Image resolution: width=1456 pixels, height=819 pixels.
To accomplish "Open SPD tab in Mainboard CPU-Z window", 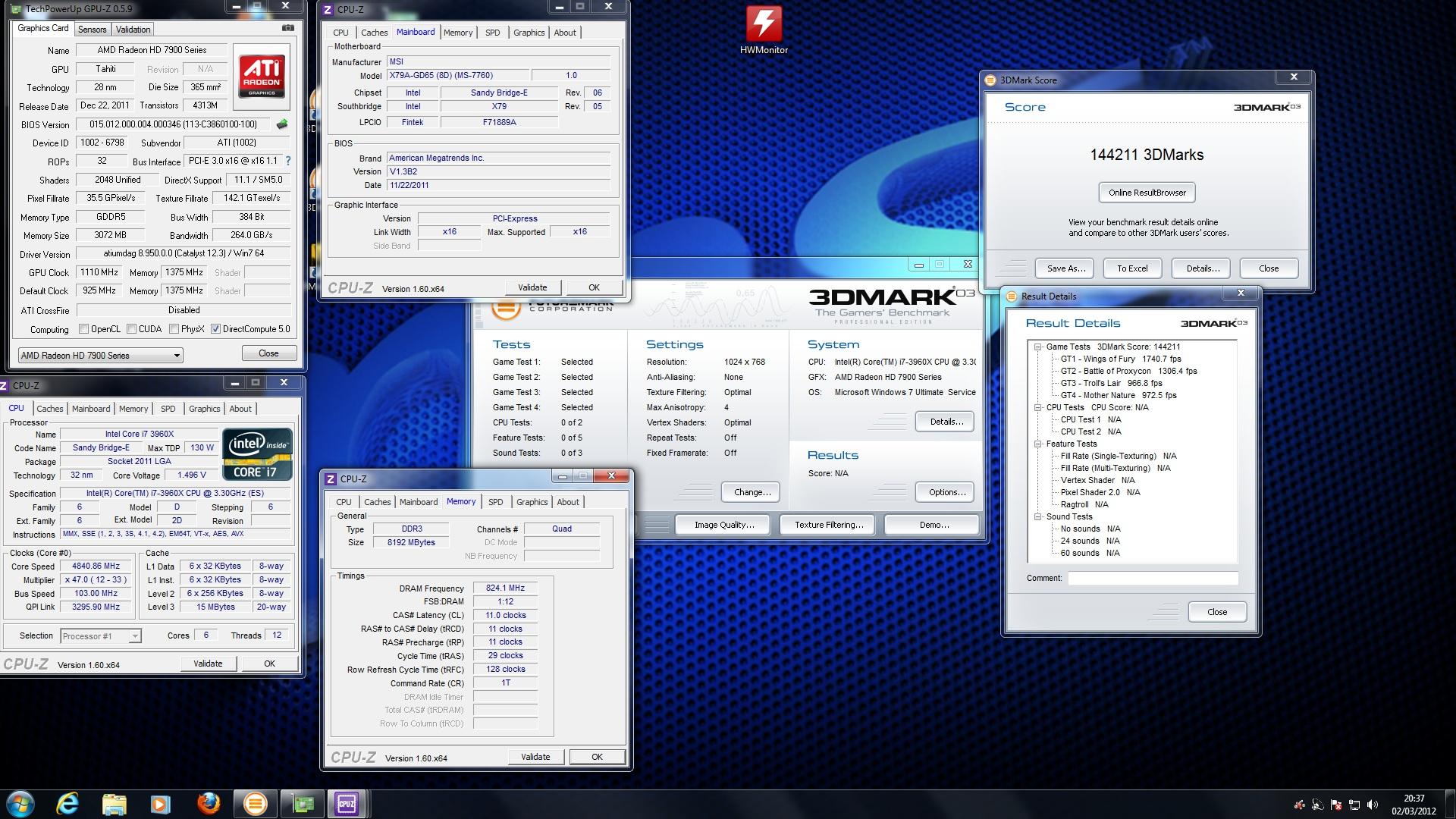I will 493,33.
